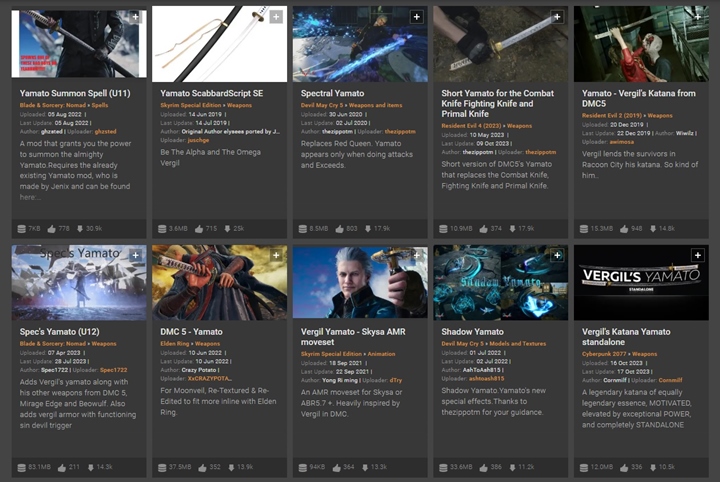Click thumbs-up icon showing 715 endorsements
720x482 pixels.
pos(199,229)
